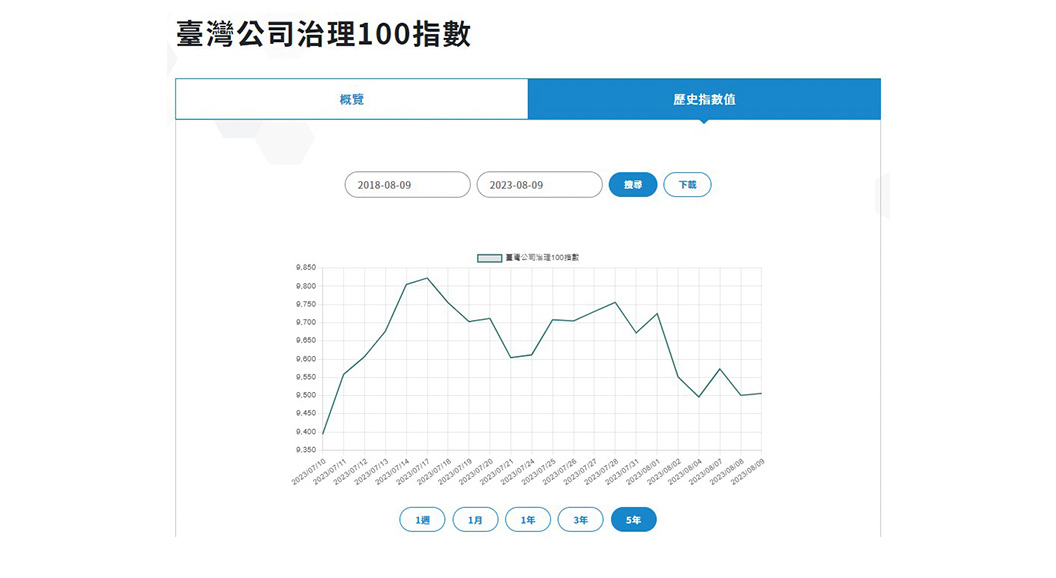Click the 9,850 y-axis label
Screen dimensions: 1056x578
coord(306,267)
